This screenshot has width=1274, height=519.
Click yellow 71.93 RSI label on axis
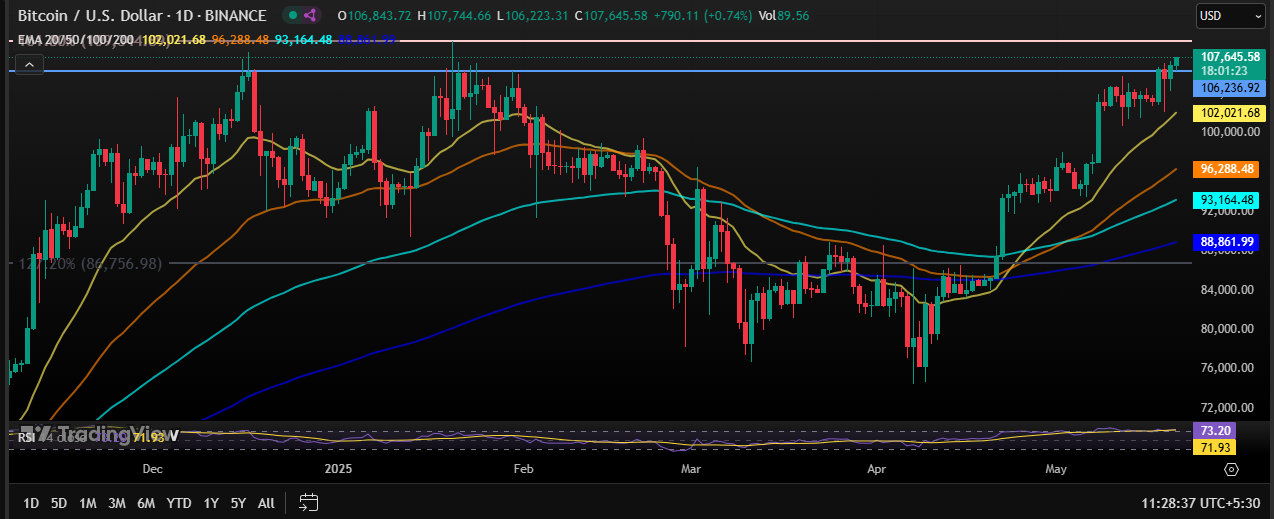[1214, 448]
